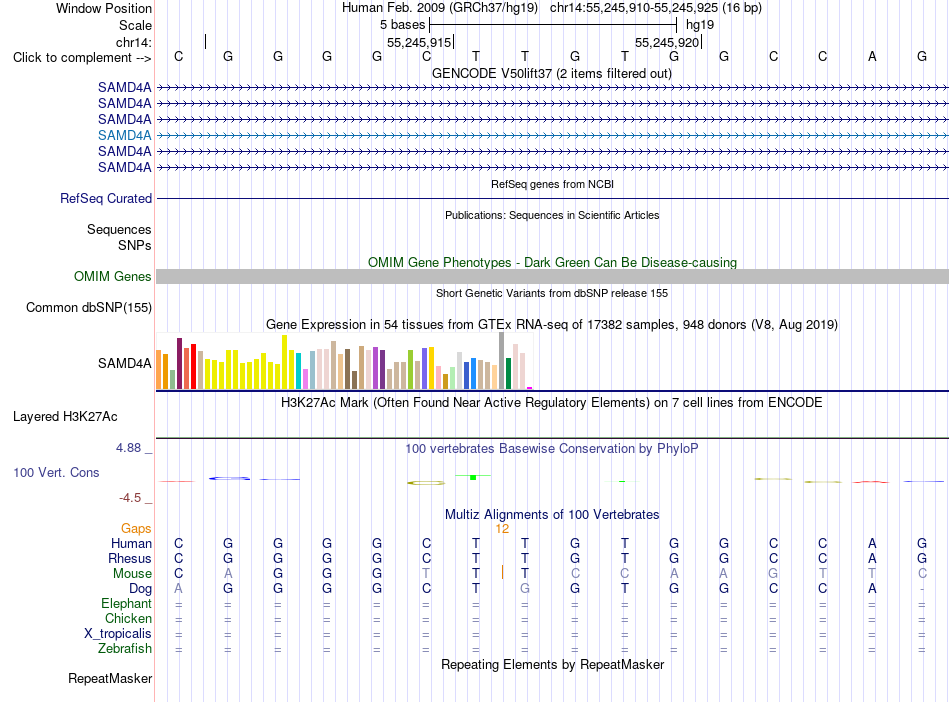
Task: Select the light-blue SAMD4A transcript label
Action: coord(124,135)
